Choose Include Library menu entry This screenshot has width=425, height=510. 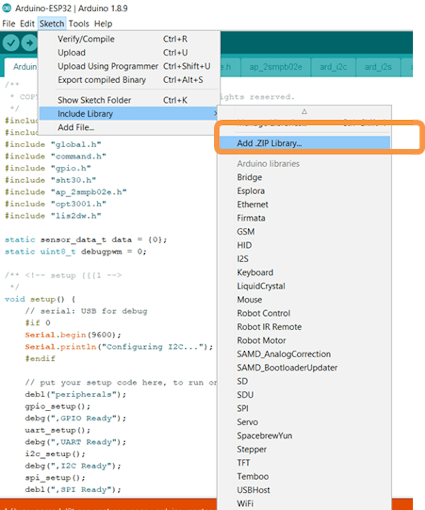coord(129,114)
